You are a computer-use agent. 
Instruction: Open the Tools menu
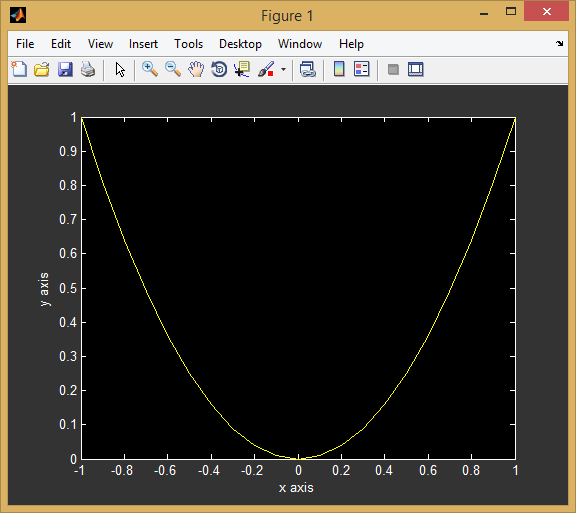click(x=188, y=44)
